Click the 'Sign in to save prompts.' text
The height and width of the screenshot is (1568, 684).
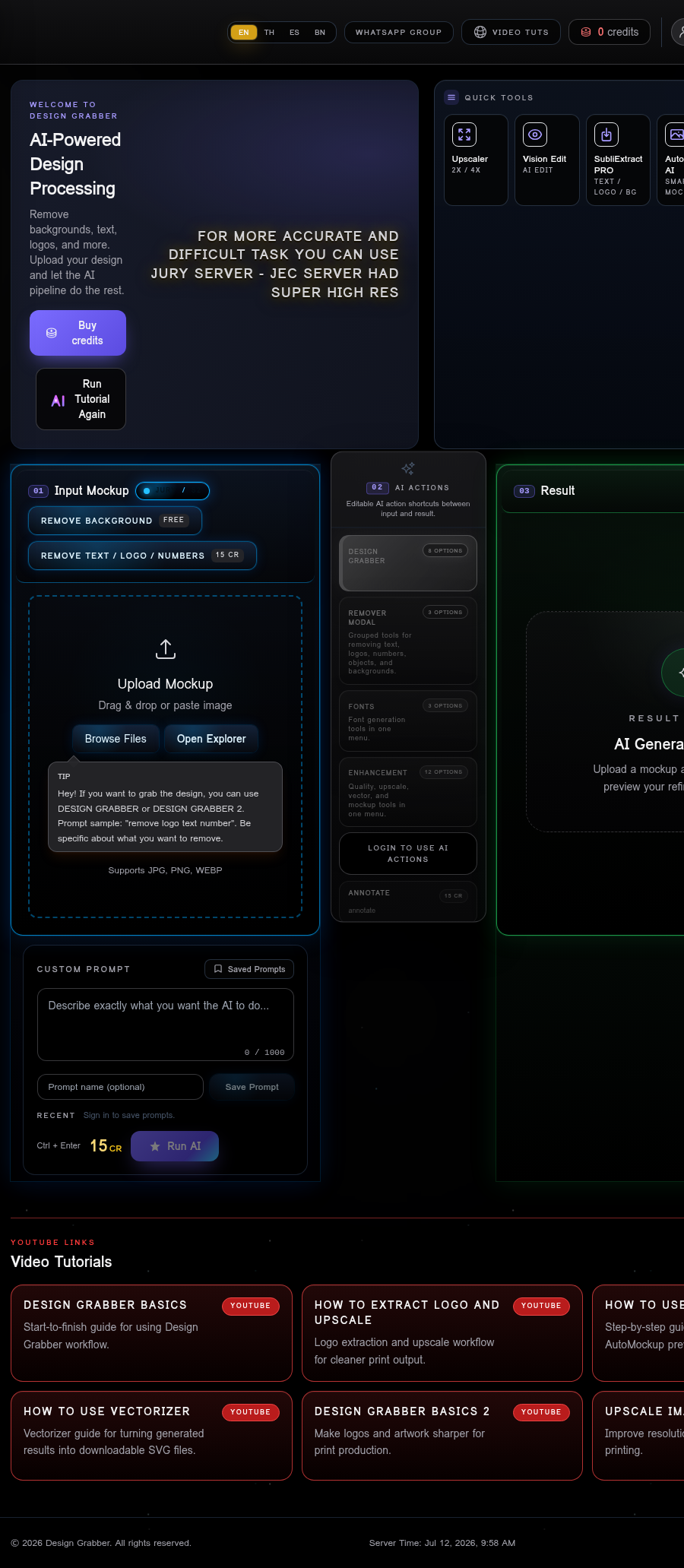[129, 1115]
